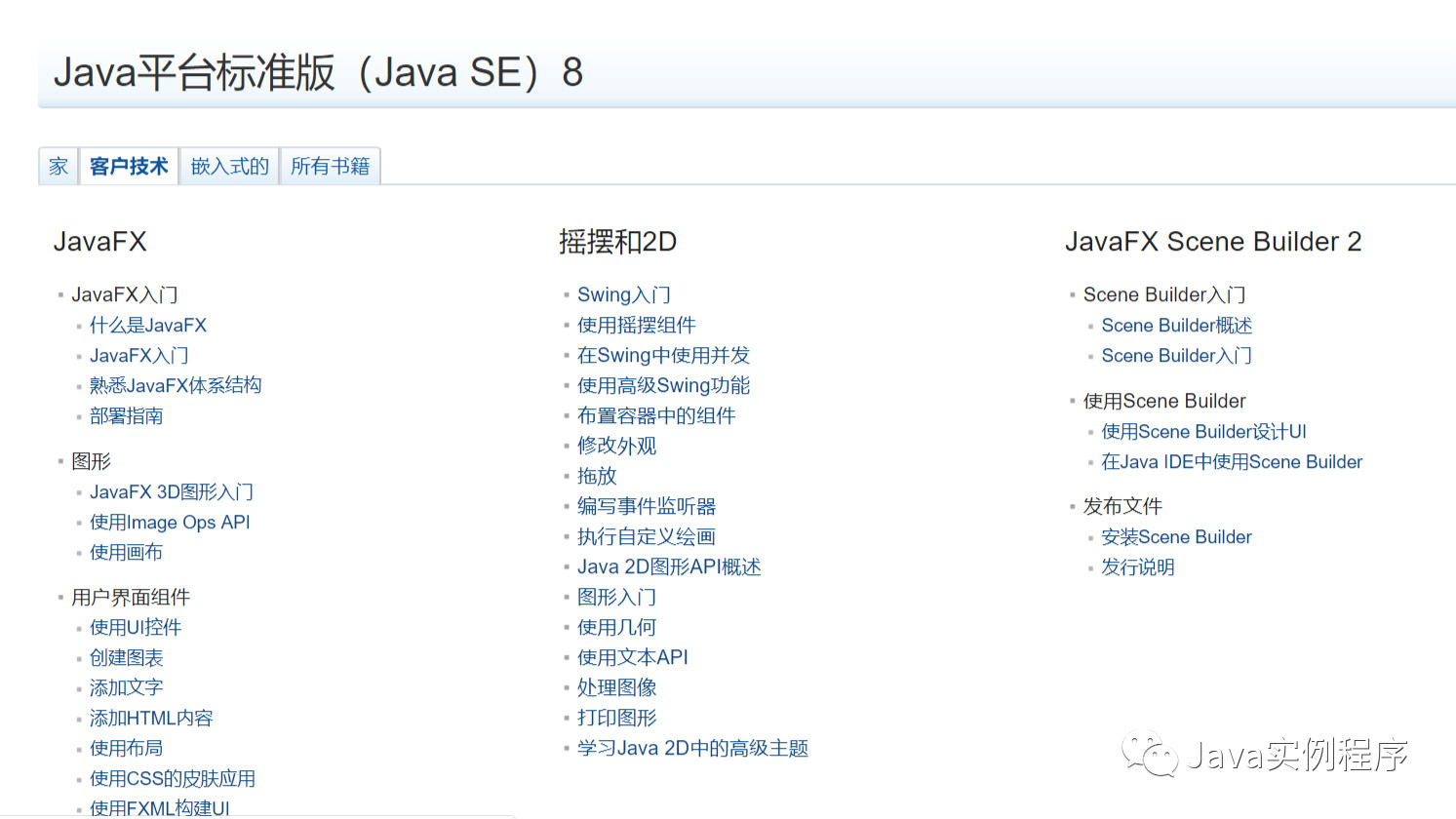Click the Scene Builder入门 sub-link
The width and height of the screenshot is (1456, 819).
(x=1177, y=356)
